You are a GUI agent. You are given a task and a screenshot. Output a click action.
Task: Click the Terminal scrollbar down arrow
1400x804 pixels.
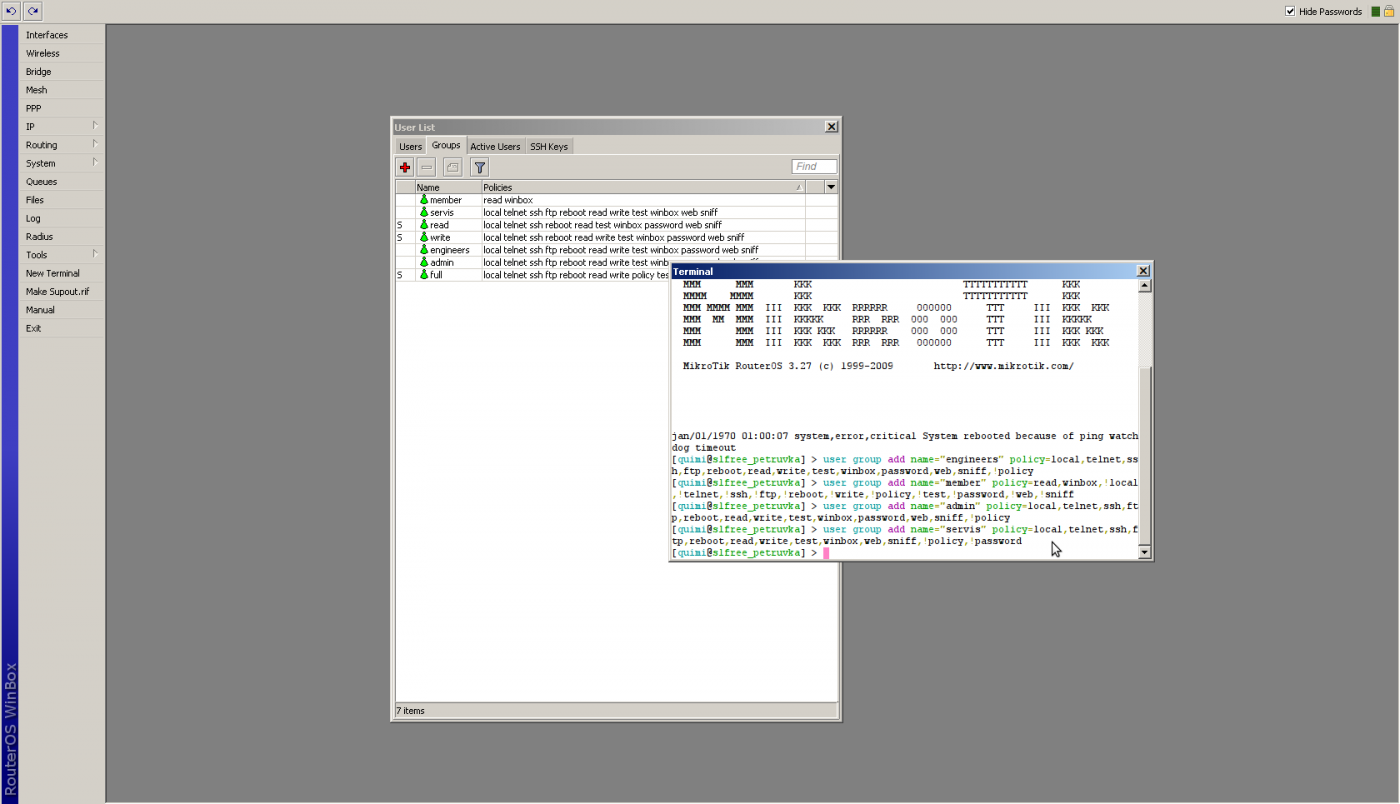(1145, 552)
